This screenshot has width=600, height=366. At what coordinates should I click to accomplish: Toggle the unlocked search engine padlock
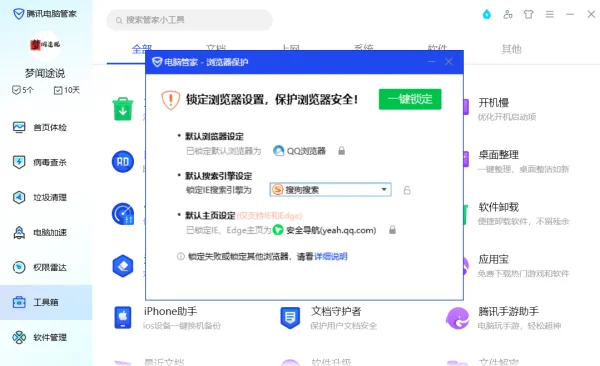[x=407, y=190]
